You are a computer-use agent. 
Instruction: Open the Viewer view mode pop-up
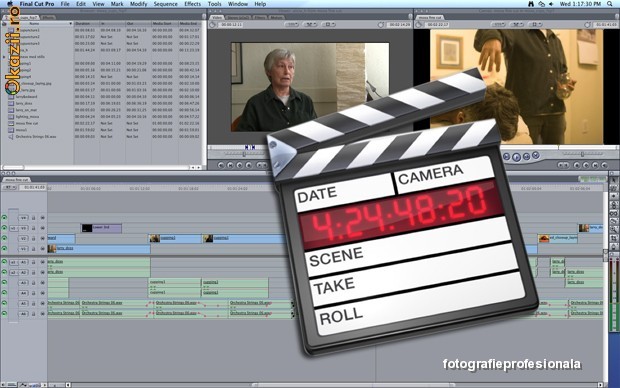[328, 25]
